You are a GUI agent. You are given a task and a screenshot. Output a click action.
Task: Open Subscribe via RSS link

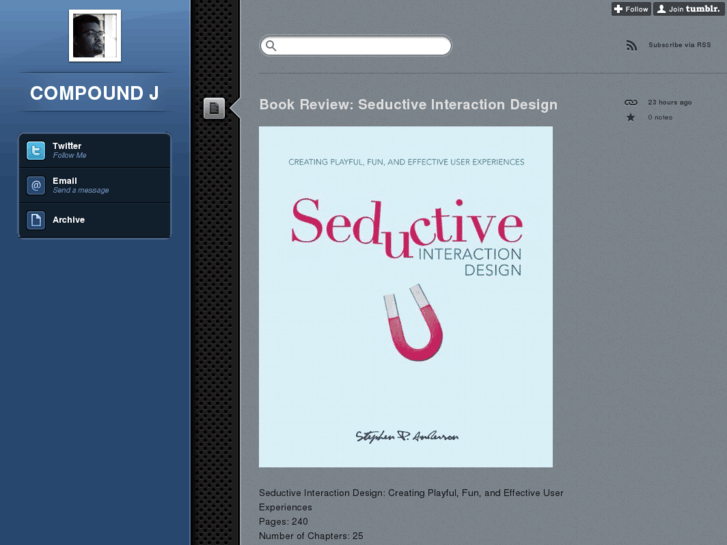coord(679,45)
